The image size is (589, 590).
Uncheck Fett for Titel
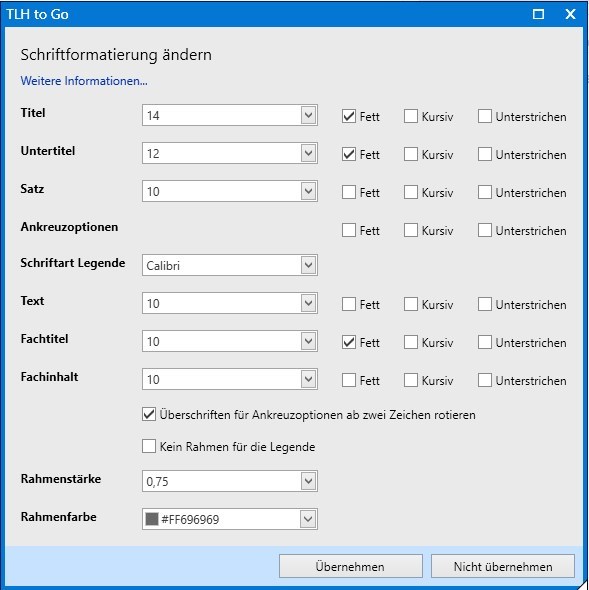[349, 116]
